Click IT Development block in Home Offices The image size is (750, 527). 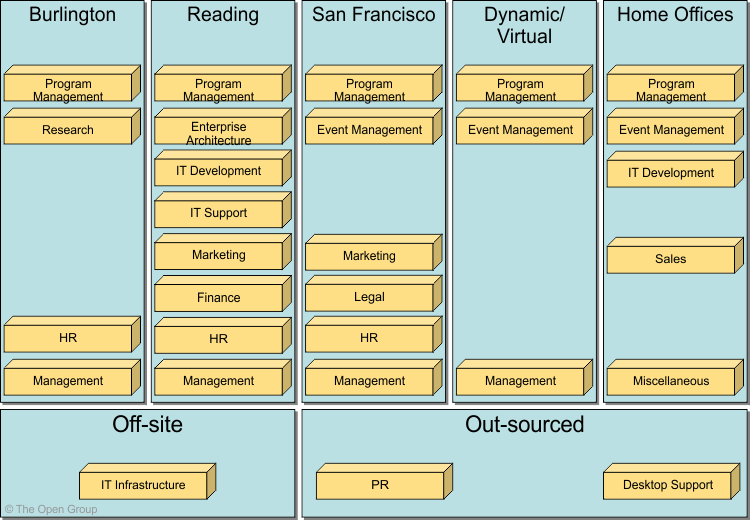coord(675,169)
